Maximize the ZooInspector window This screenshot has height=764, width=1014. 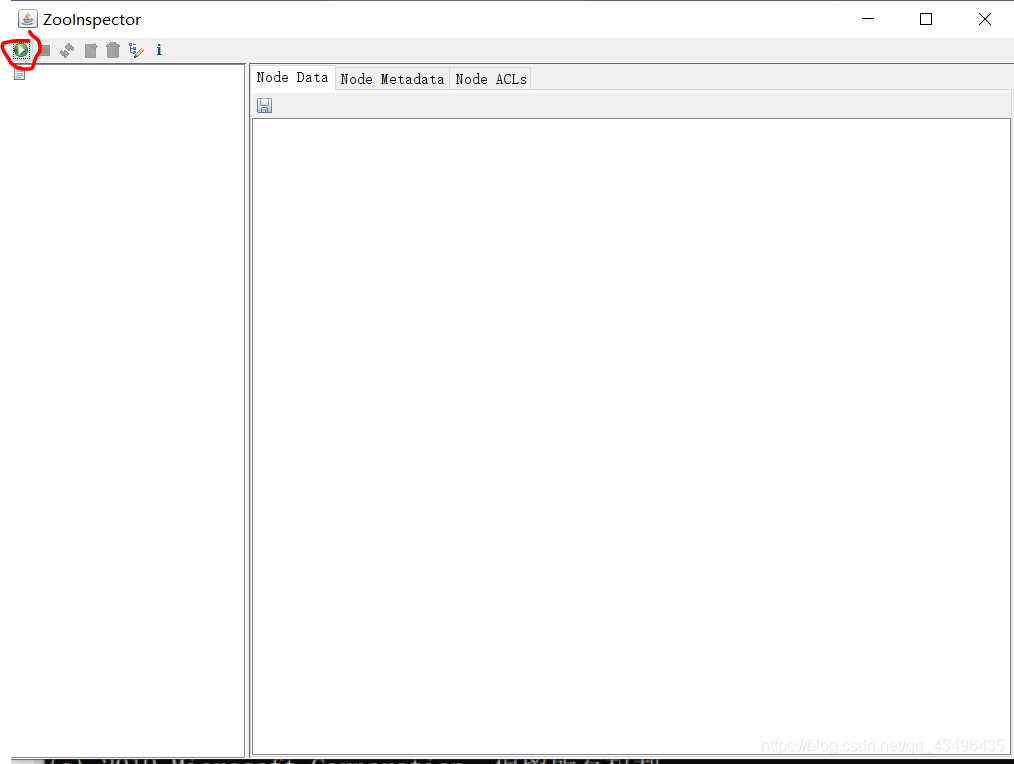click(926, 19)
